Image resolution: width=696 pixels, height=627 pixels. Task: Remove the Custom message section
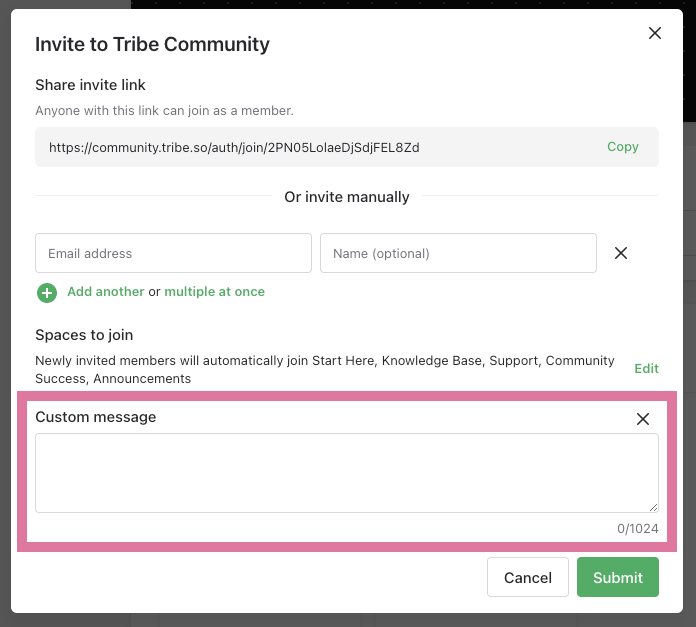pyautogui.click(x=643, y=419)
